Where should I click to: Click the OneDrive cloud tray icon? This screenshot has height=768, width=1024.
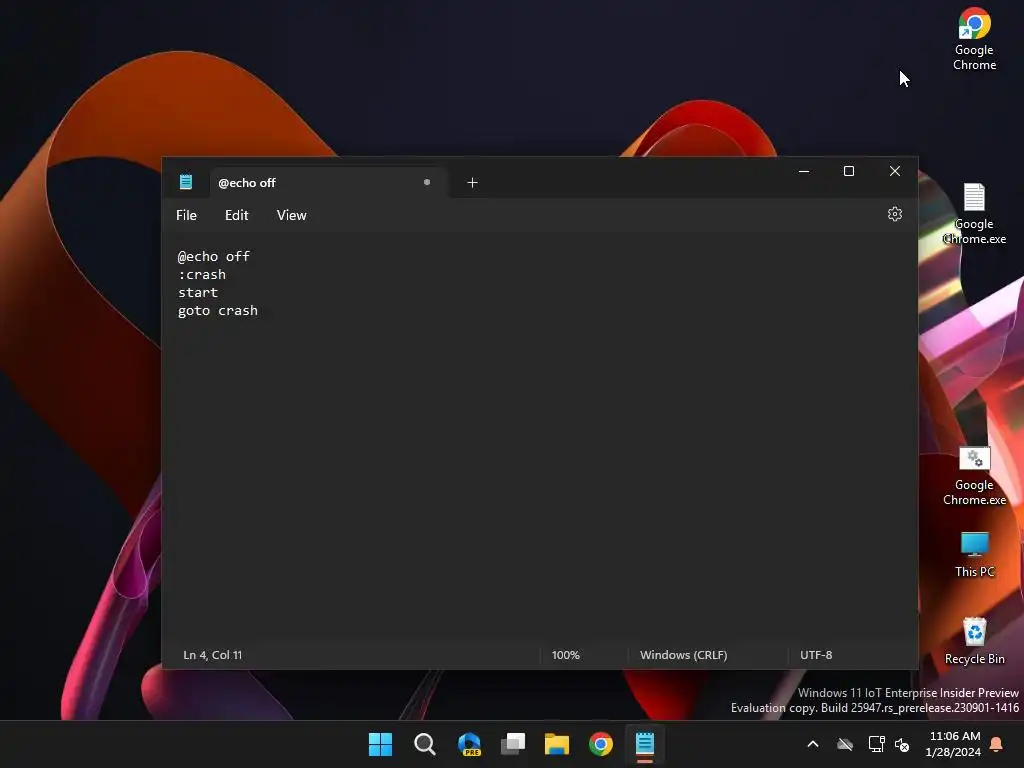[x=845, y=744]
